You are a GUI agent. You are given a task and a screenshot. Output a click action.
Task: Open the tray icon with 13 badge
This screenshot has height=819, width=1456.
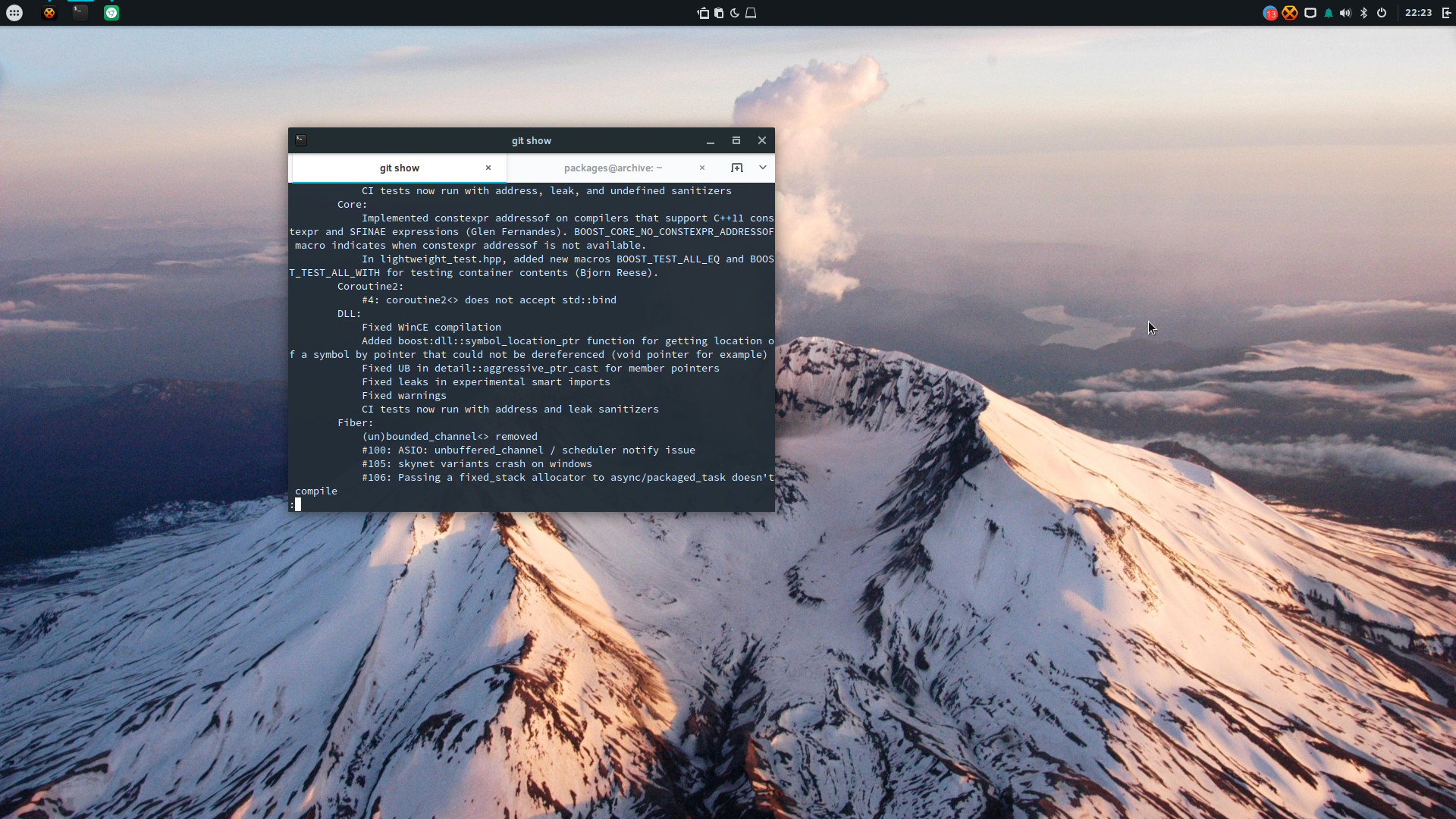pyautogui.click(x=1270, y=13)
